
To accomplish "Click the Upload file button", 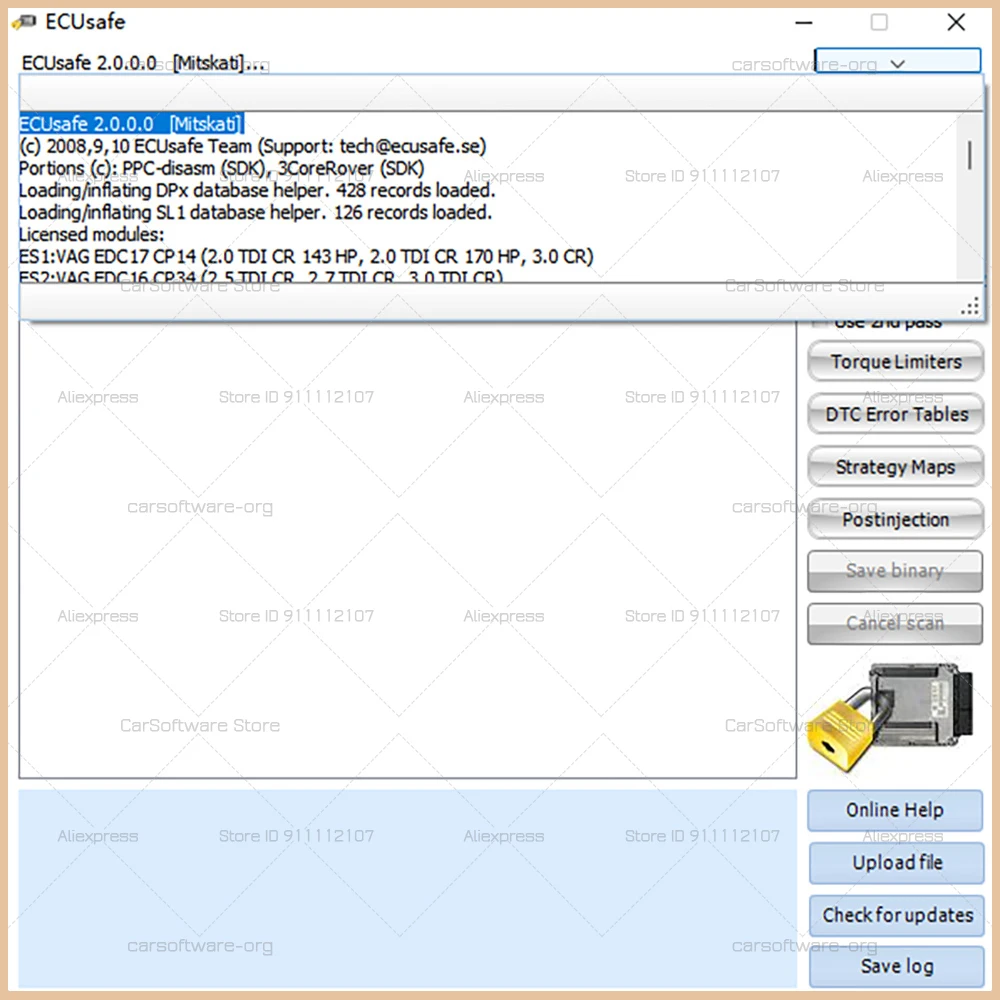I will 897,862.
